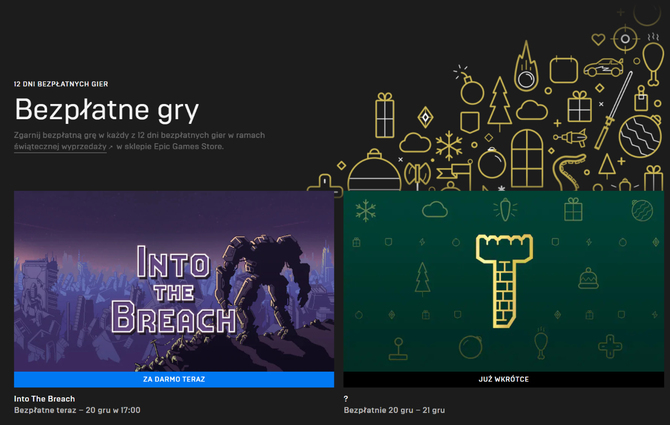Click the 'Bezpłatne gry' heading
Image resolution: width=670 pixels, height=425 pixels.
point(106,110)
